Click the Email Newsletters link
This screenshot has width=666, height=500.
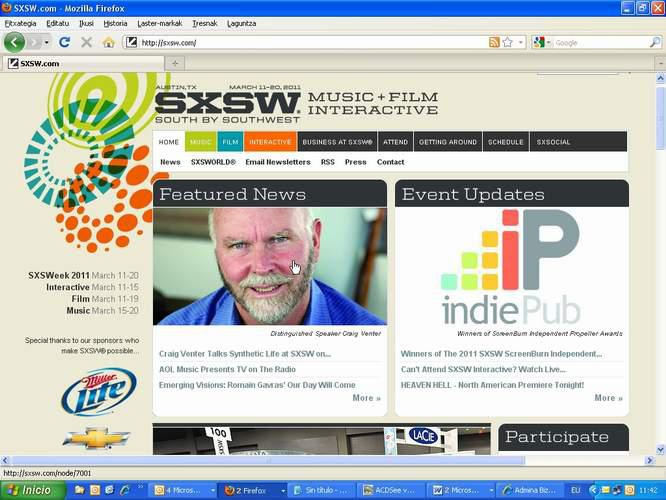tap(278, 162)
